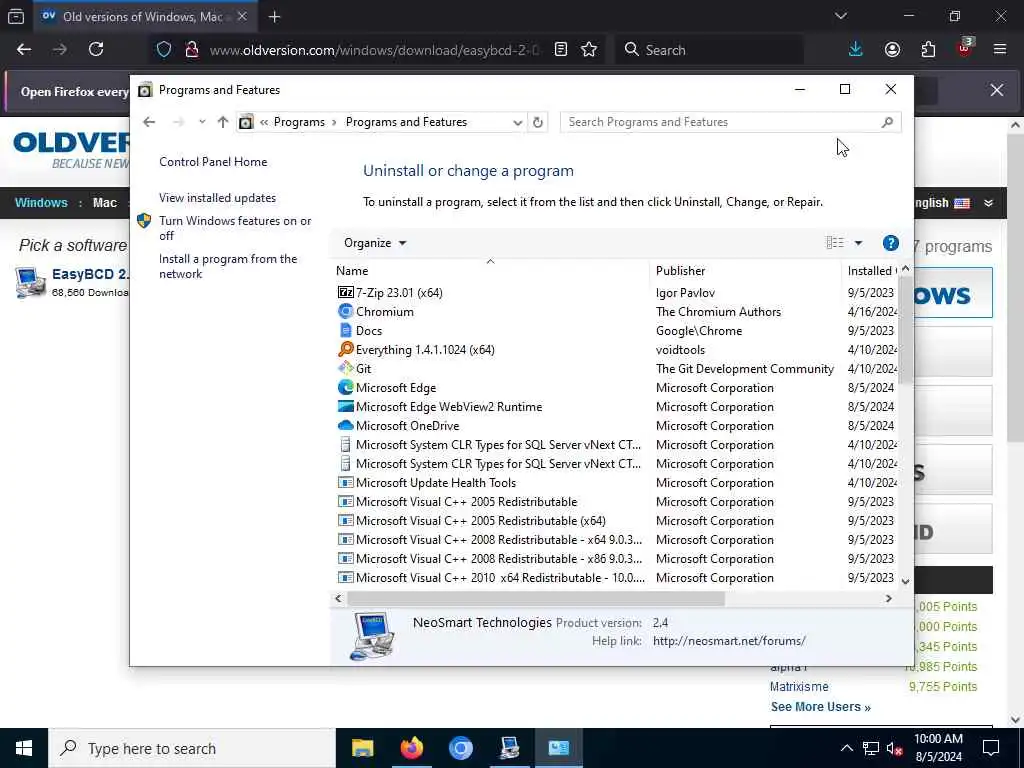Click The Git Development Community publisher cell
The width and height of the screenshot is (1024, 768).
pos(744,369)
